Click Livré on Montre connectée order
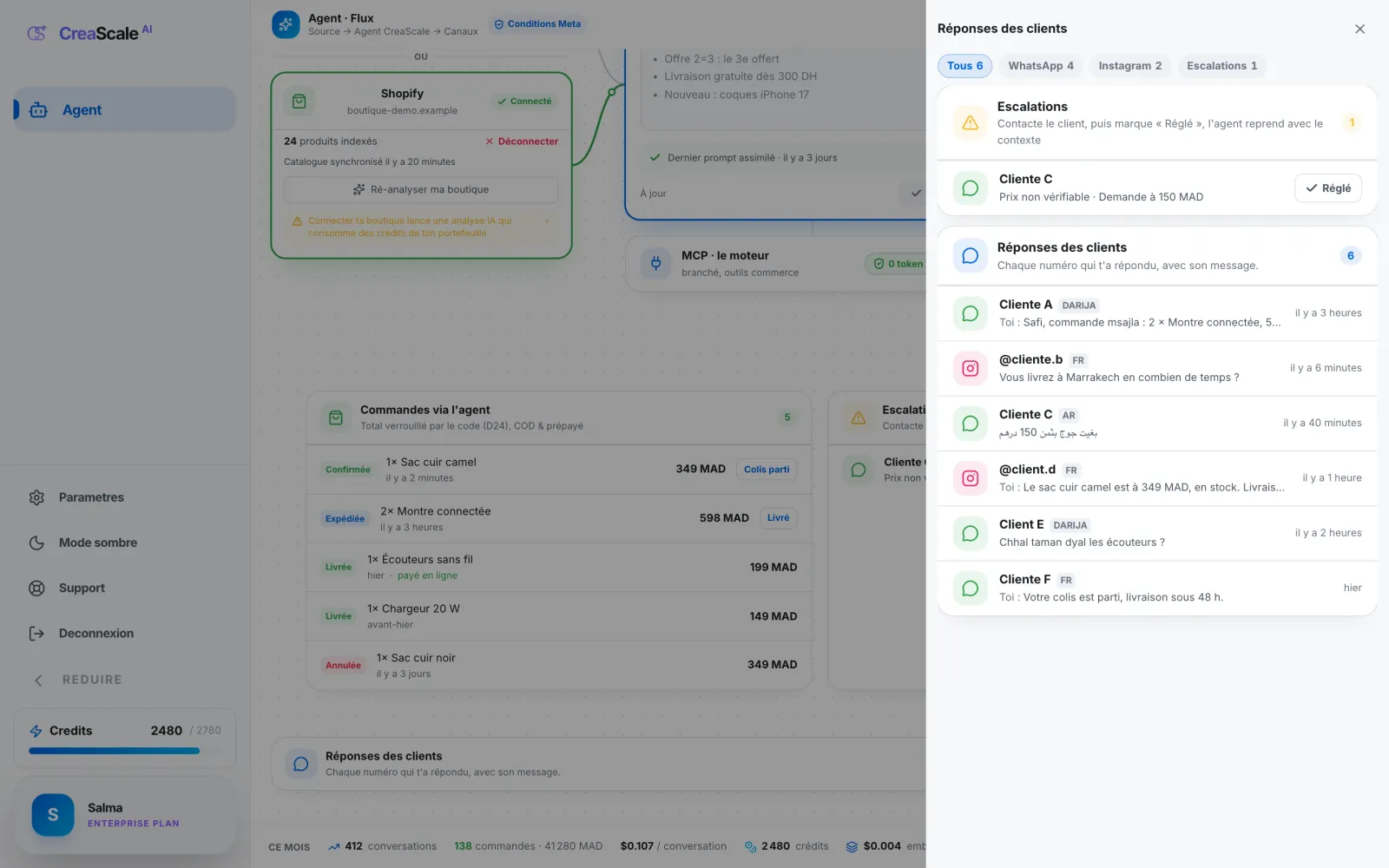This screenshot has height=868, width=1389. pos(778,518)
